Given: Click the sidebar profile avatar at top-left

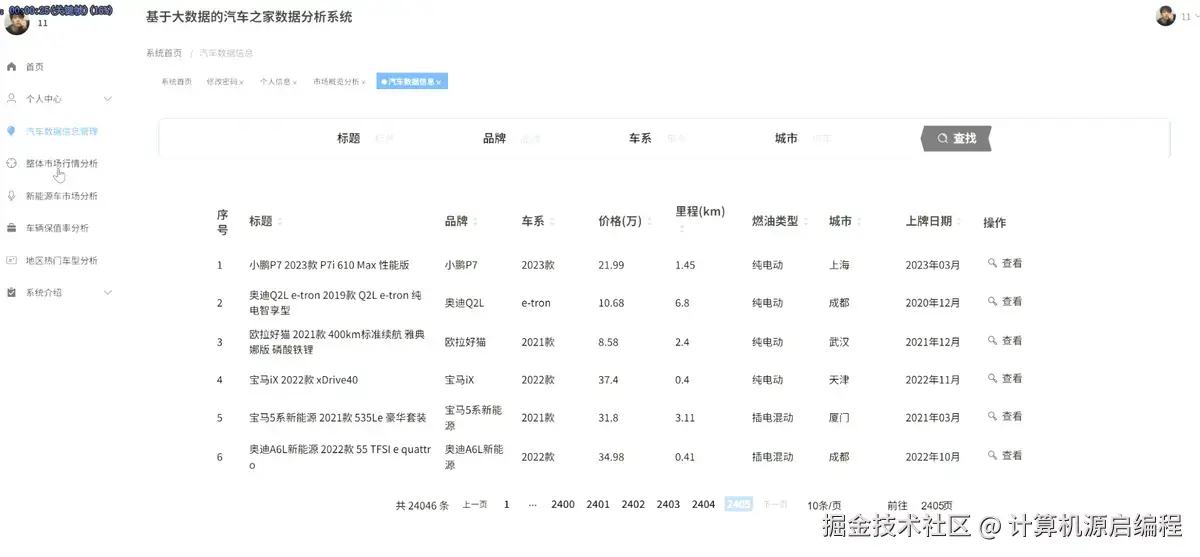Looking at the screenshot, I should (16, 22).
